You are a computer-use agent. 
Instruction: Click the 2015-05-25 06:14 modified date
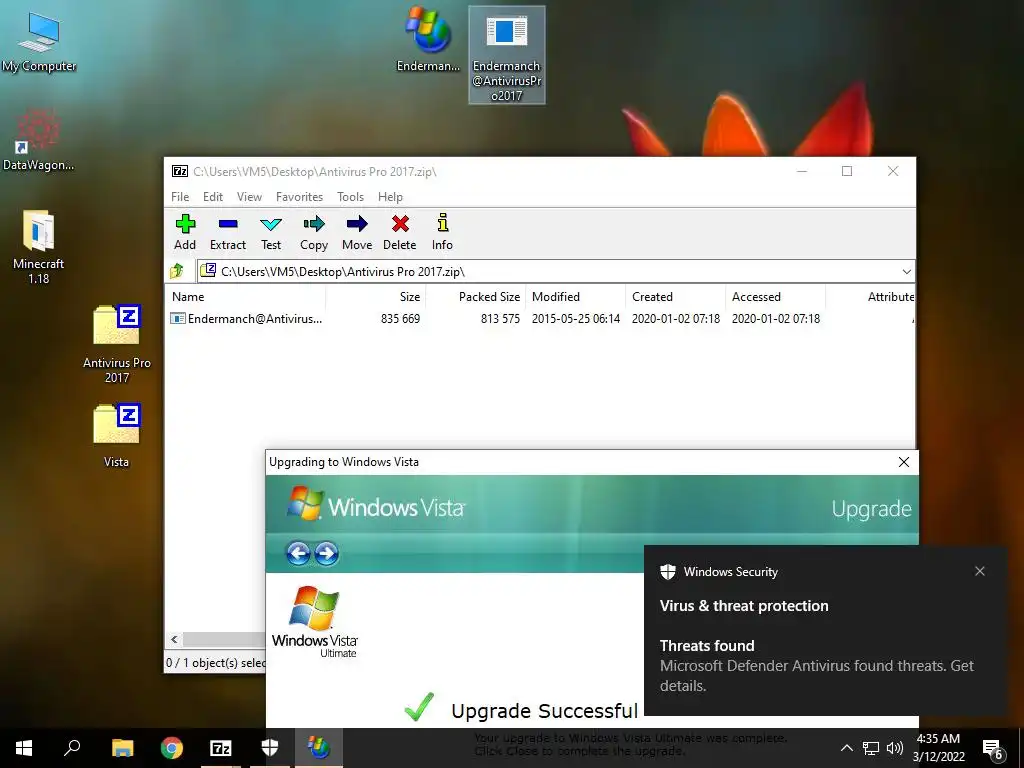pos(575,319)
